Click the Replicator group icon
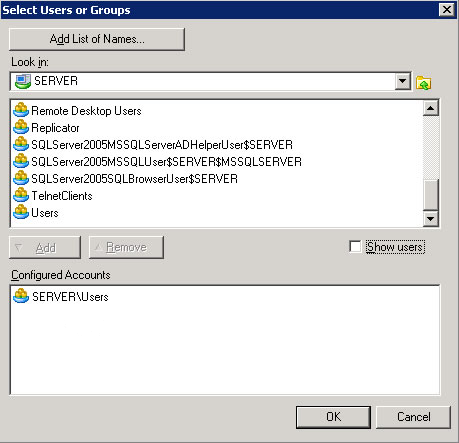The image size is (459, 443). click(21, 127)
